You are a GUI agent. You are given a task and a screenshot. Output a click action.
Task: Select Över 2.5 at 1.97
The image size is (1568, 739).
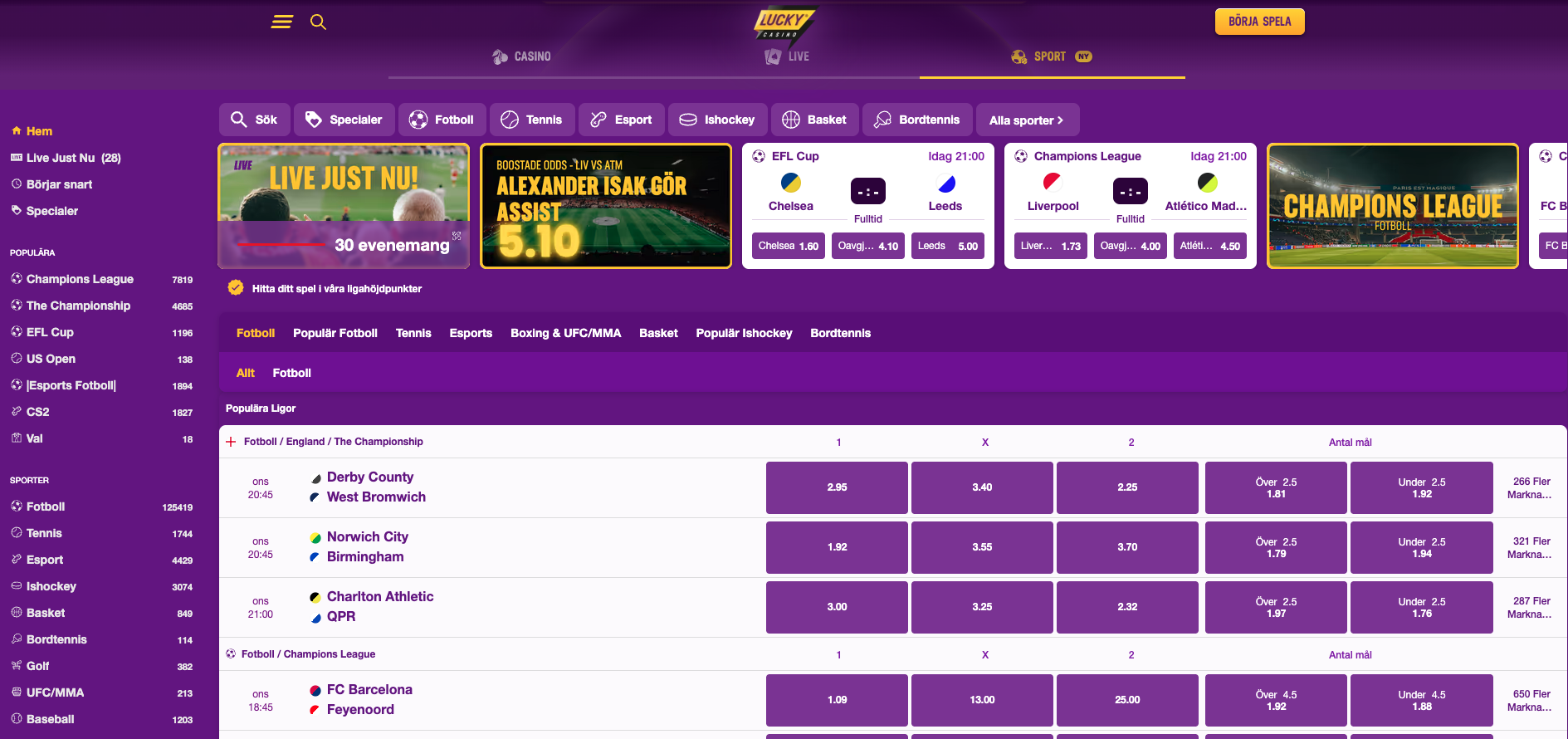coord(1276,607)
